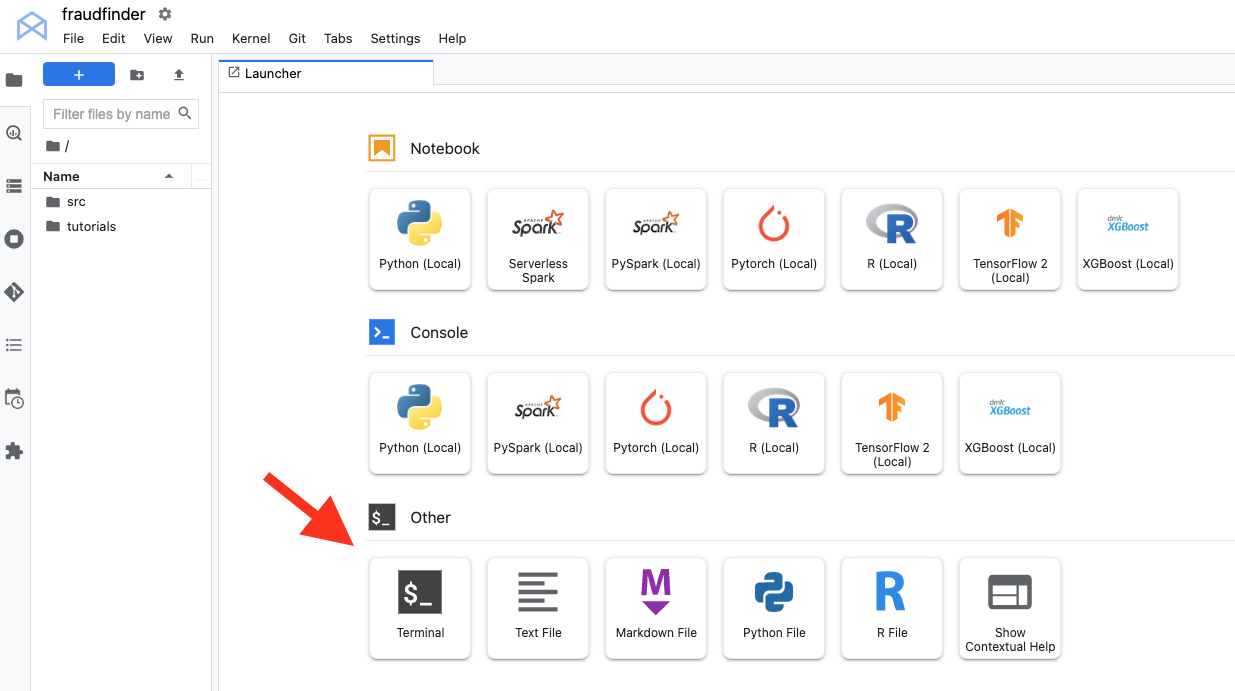Click the Filter files by name field
1235x691 pixels.
111,114
